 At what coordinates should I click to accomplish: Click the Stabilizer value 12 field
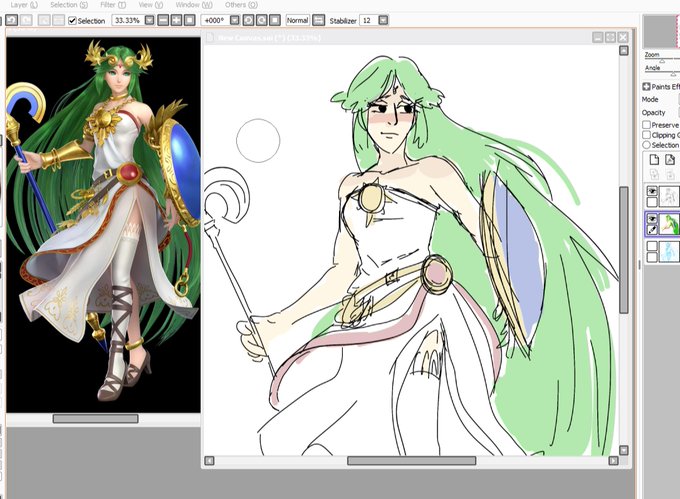368,20
